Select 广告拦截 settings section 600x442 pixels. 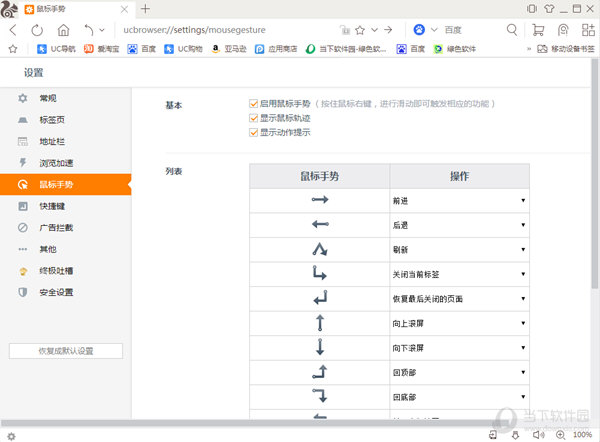(65, 228)
